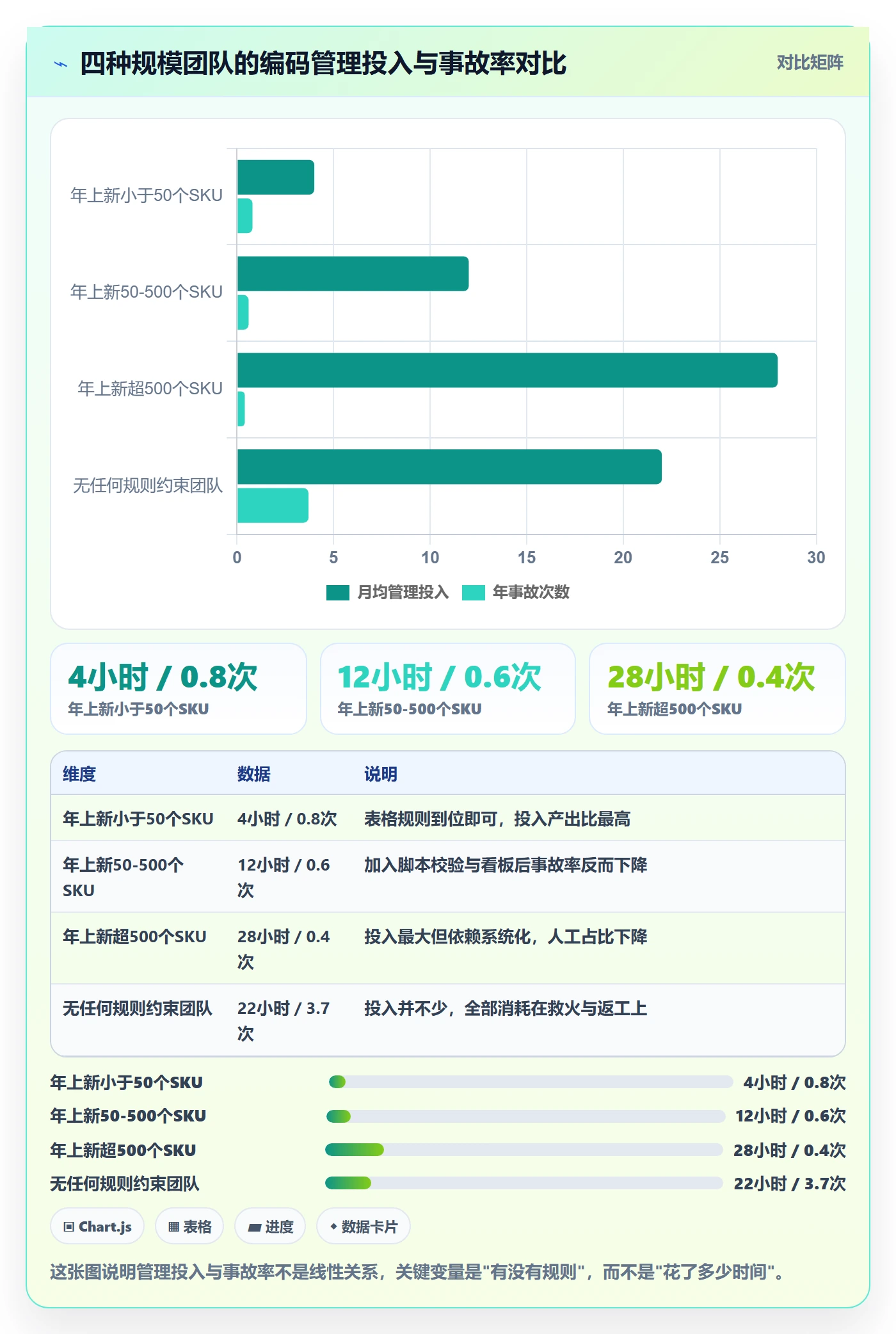896x1334 pixels.
Task: Select the Chart.js chip
Action: tap(97, 1226)
